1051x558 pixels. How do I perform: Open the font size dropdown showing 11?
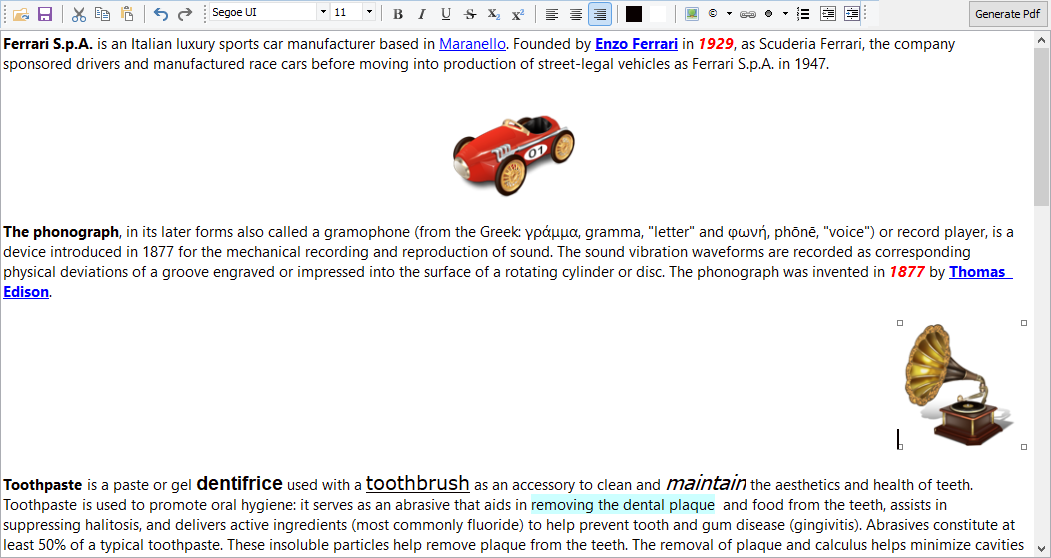(x=369, y=13)
